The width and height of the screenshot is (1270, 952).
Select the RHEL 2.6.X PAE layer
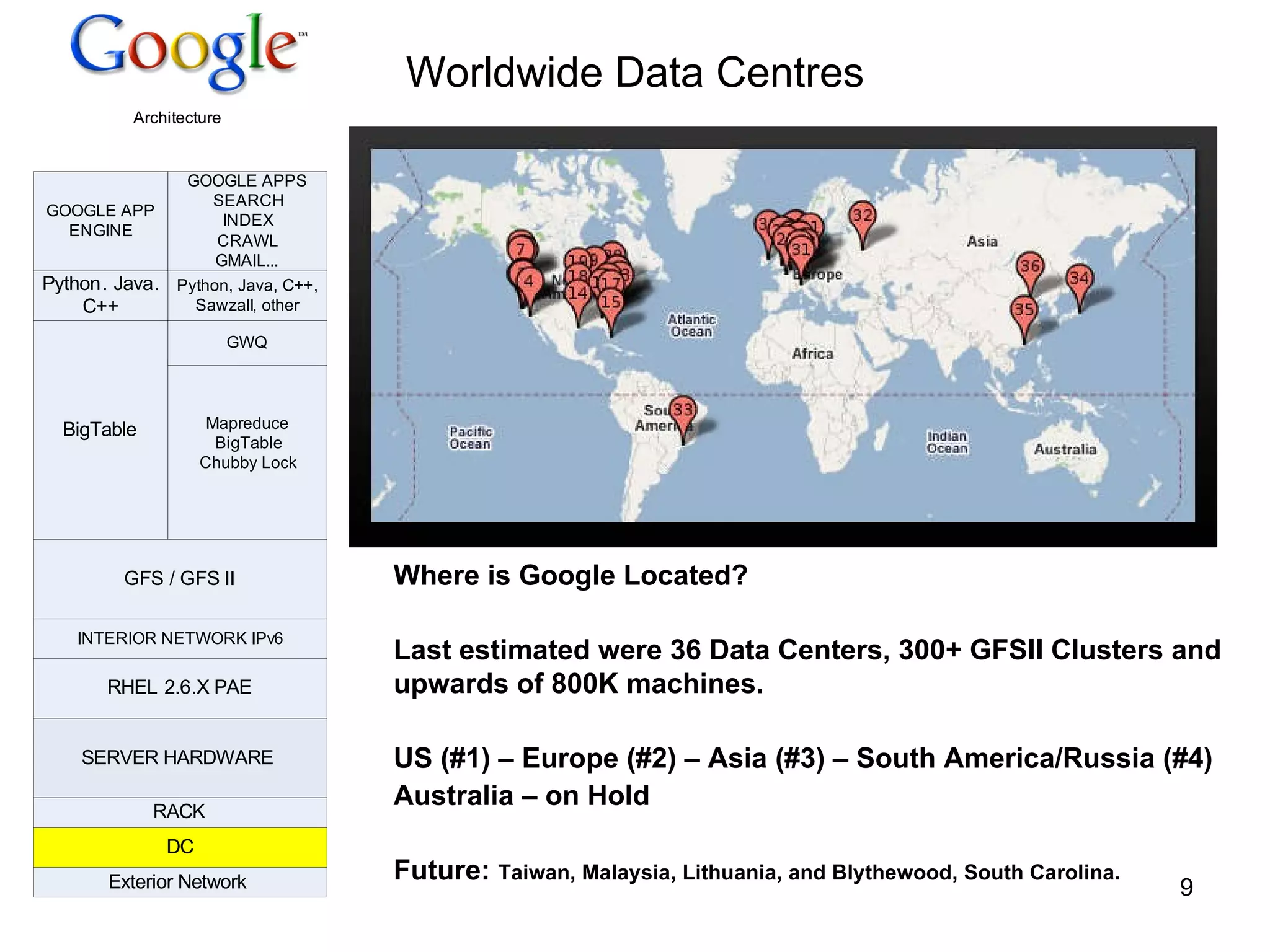tap(180, 688)
